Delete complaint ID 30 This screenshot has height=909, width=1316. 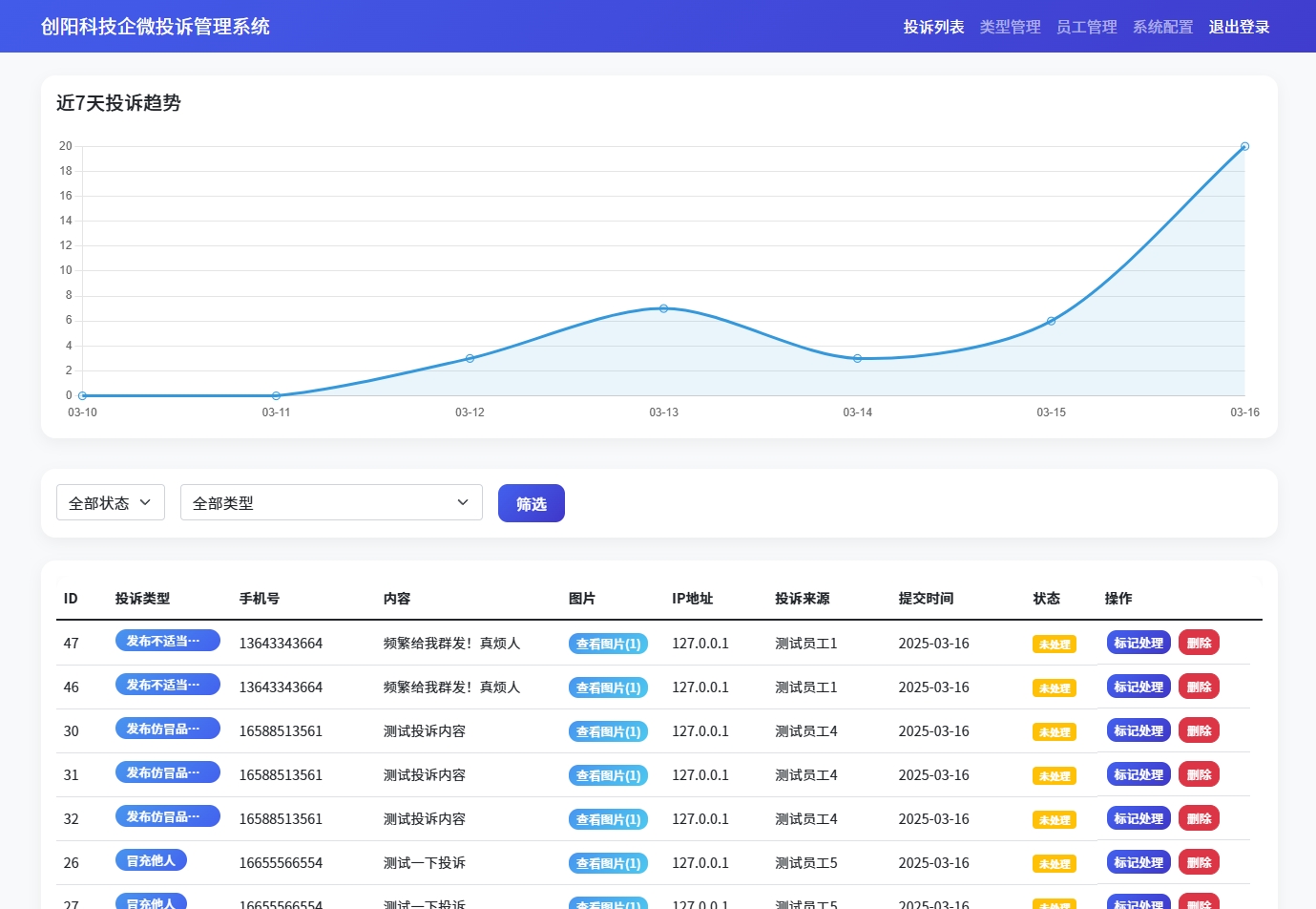[x=1199, y=730]
